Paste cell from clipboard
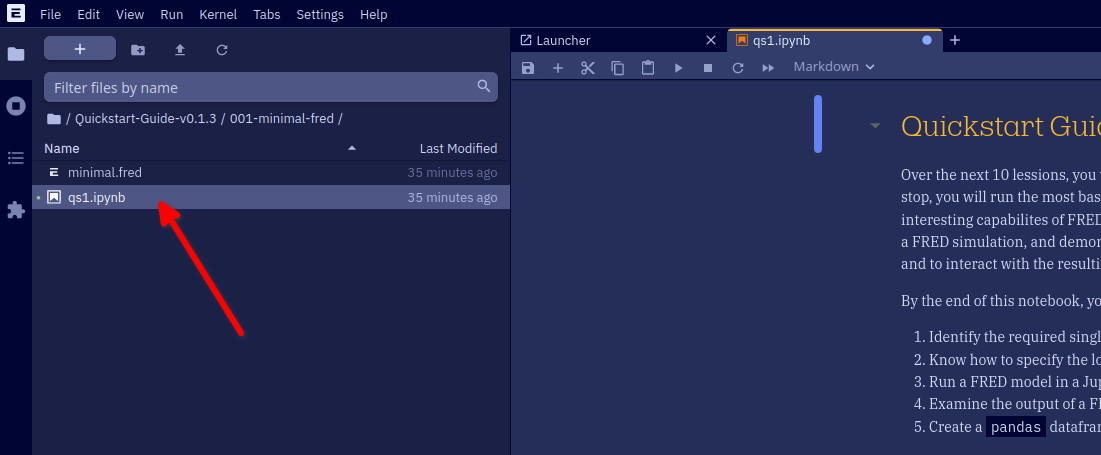The width and height of the screenshot is (1101, 455). click(648, 67)
